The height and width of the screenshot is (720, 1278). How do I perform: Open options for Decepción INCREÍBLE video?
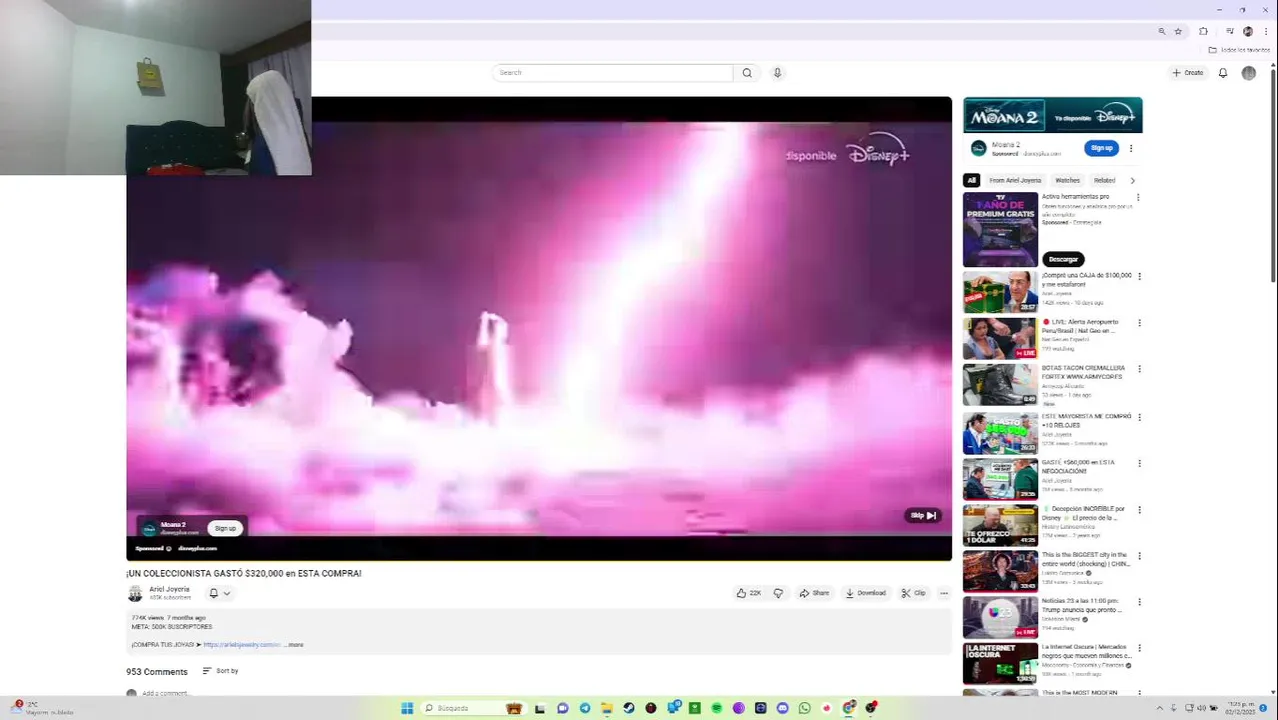1138,510
